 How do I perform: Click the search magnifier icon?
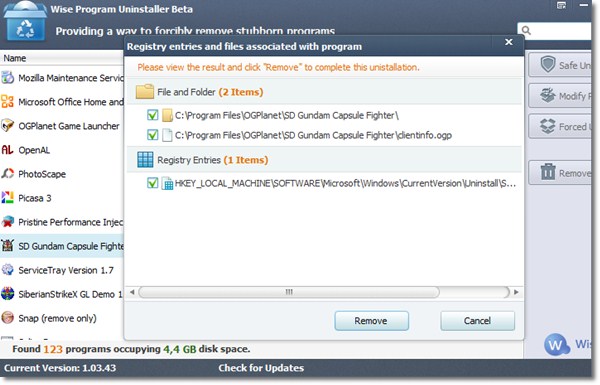point(527,30)
